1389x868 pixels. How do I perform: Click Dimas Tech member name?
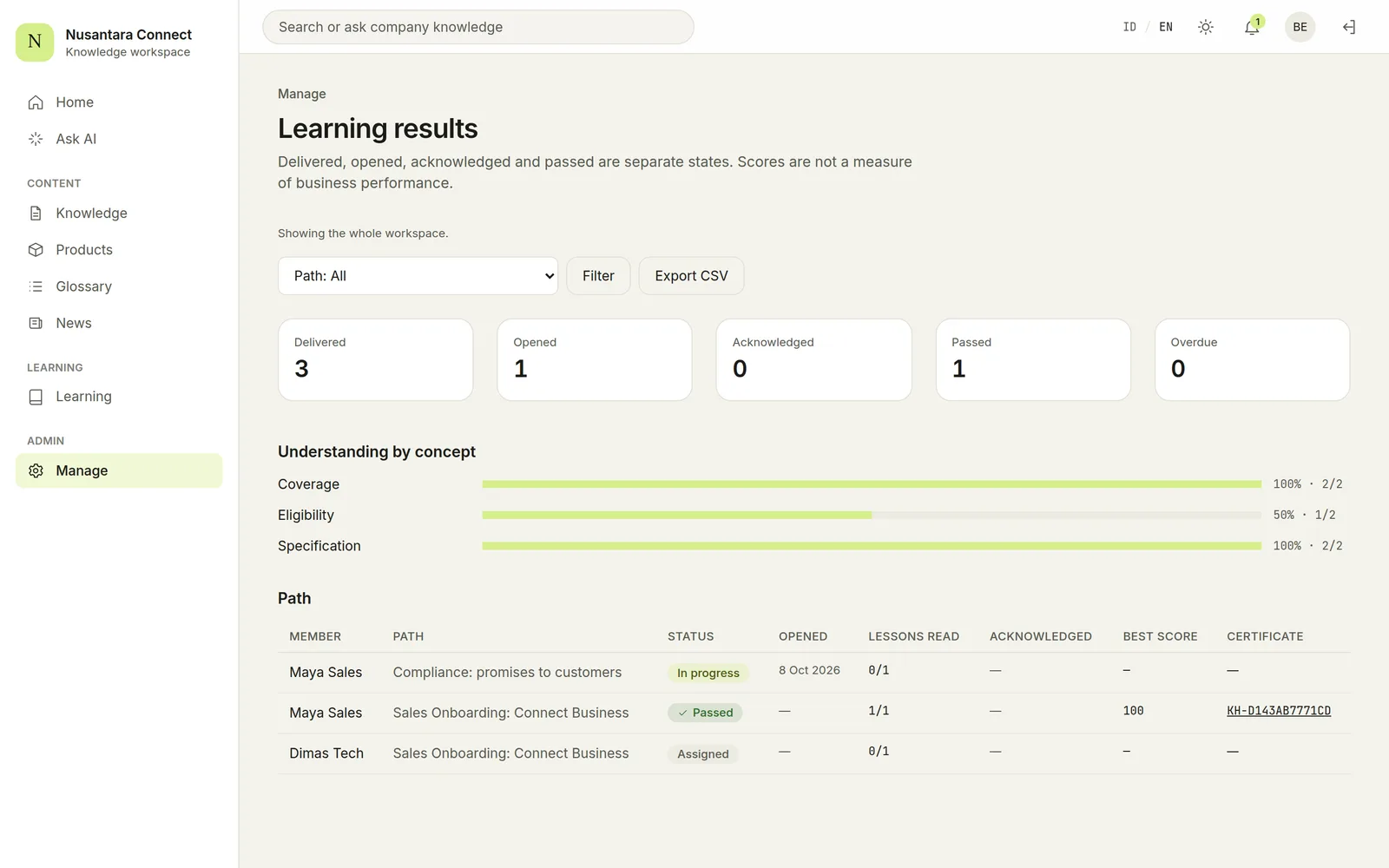[326, 753]
